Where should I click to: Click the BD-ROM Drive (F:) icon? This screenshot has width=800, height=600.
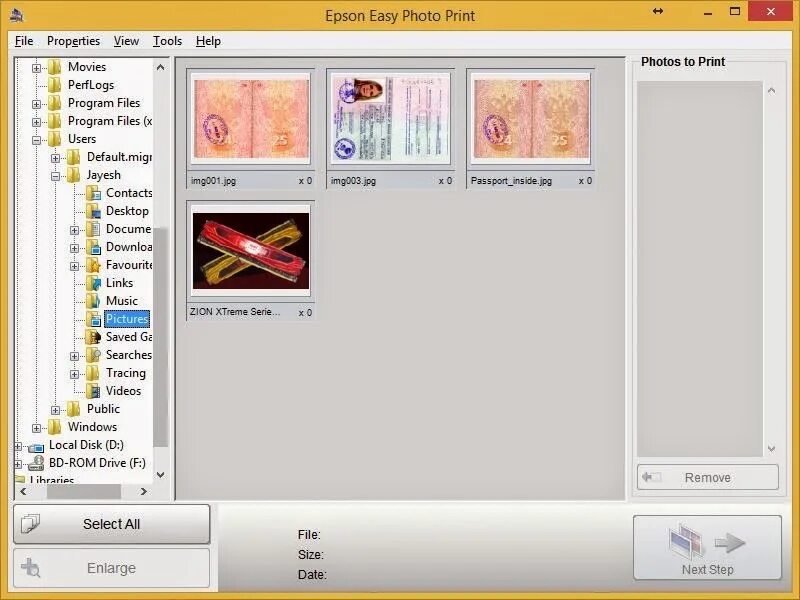coord(38,463)
